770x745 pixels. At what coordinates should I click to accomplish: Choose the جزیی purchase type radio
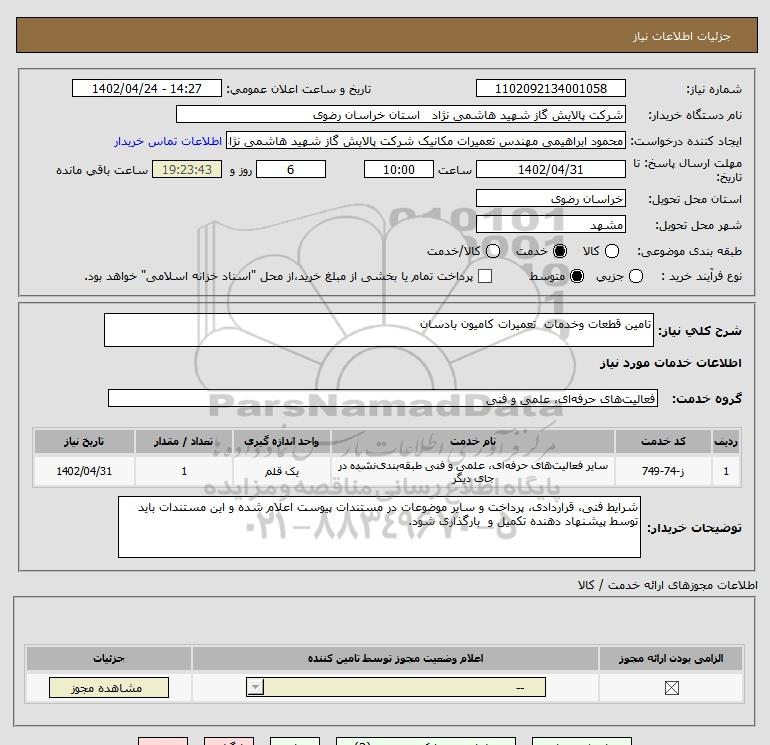(x=635, y=276)
